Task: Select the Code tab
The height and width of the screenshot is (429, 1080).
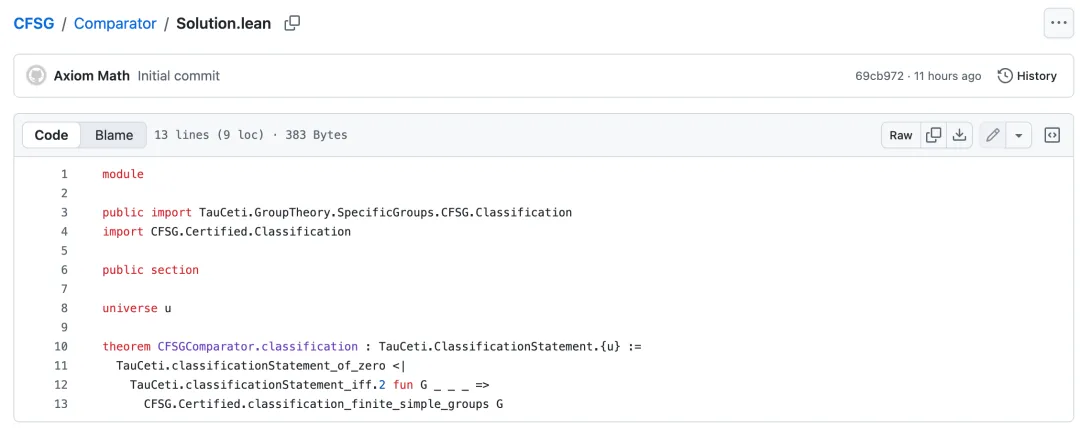Action: (51, 135)
